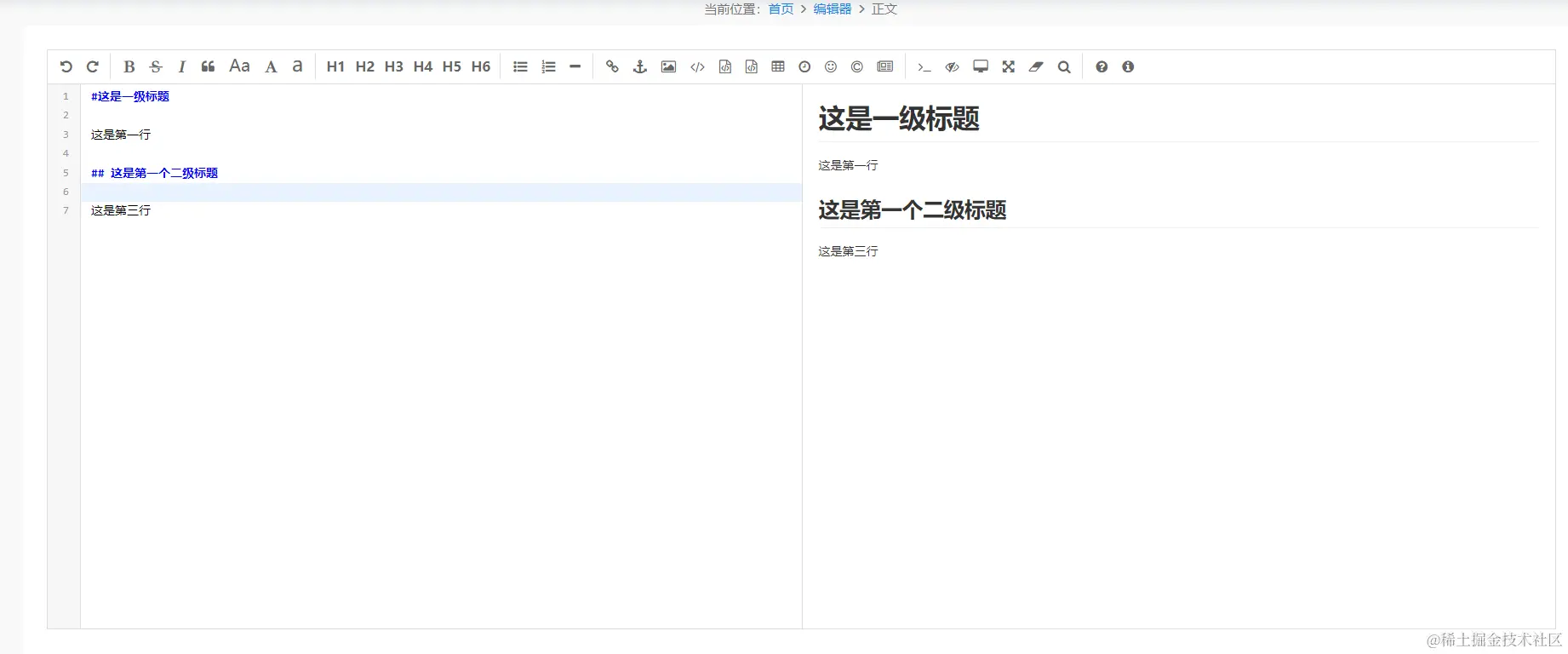Click source line "## 这是第一个二级标题"

154,173
